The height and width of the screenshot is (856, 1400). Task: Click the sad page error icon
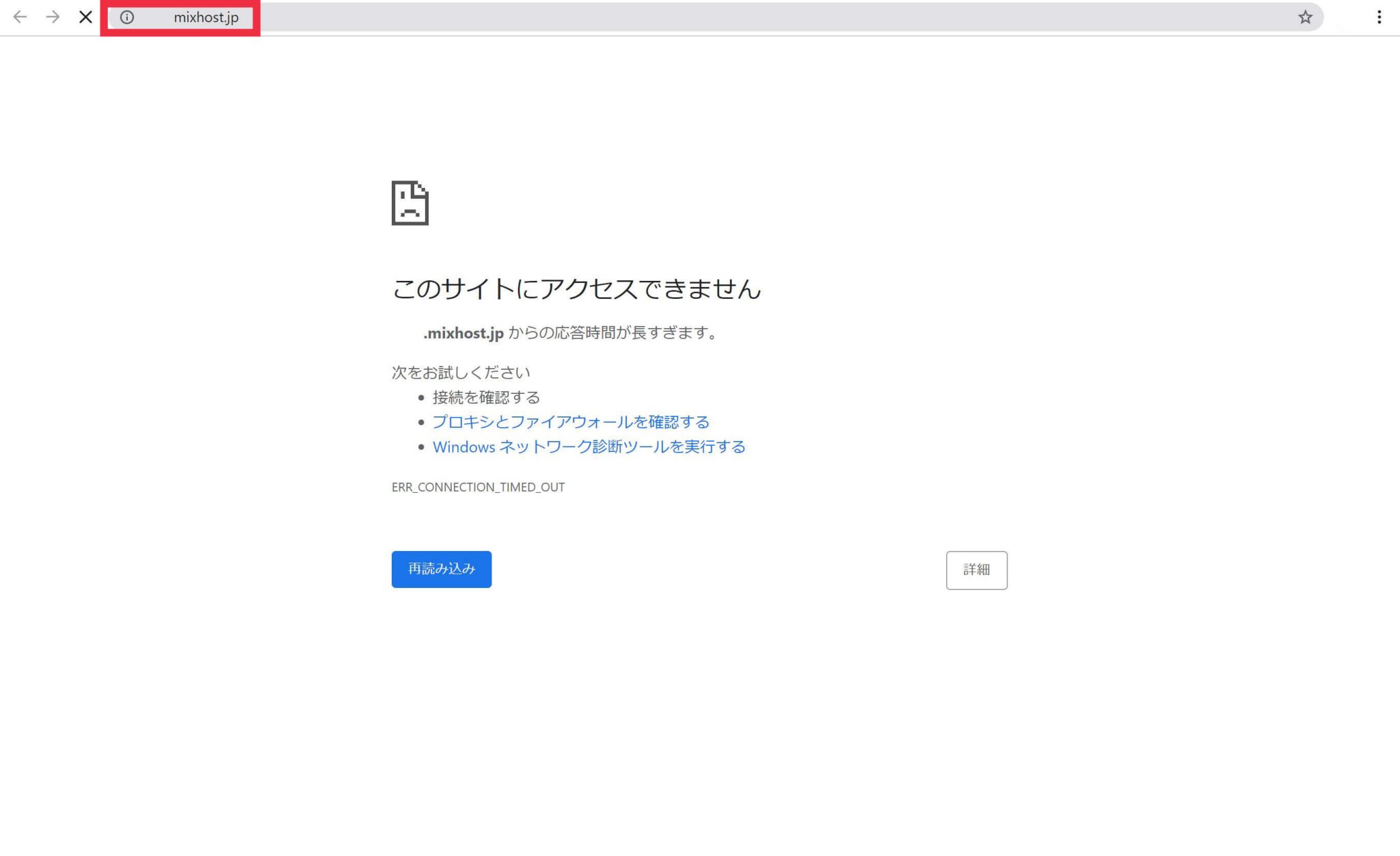coord(409,203)
